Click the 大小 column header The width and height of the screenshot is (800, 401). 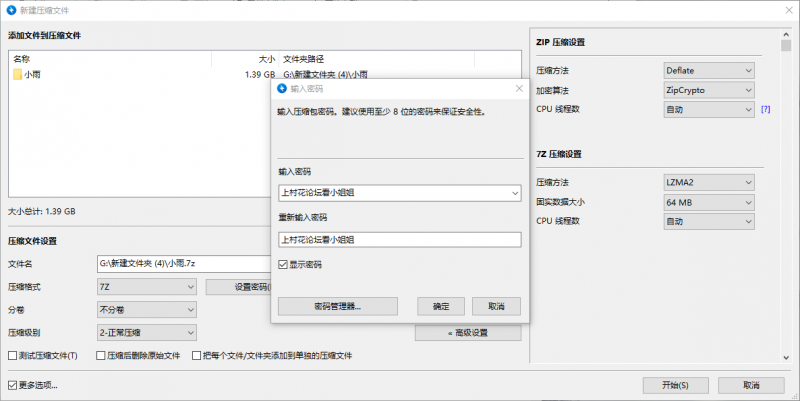click(x=265, y=58)
